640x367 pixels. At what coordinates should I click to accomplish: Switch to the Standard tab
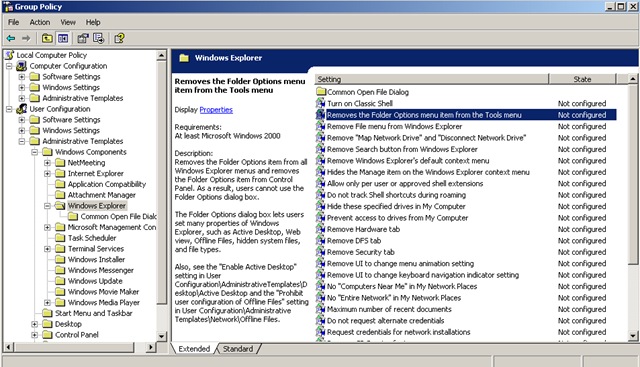pos(238,349)
